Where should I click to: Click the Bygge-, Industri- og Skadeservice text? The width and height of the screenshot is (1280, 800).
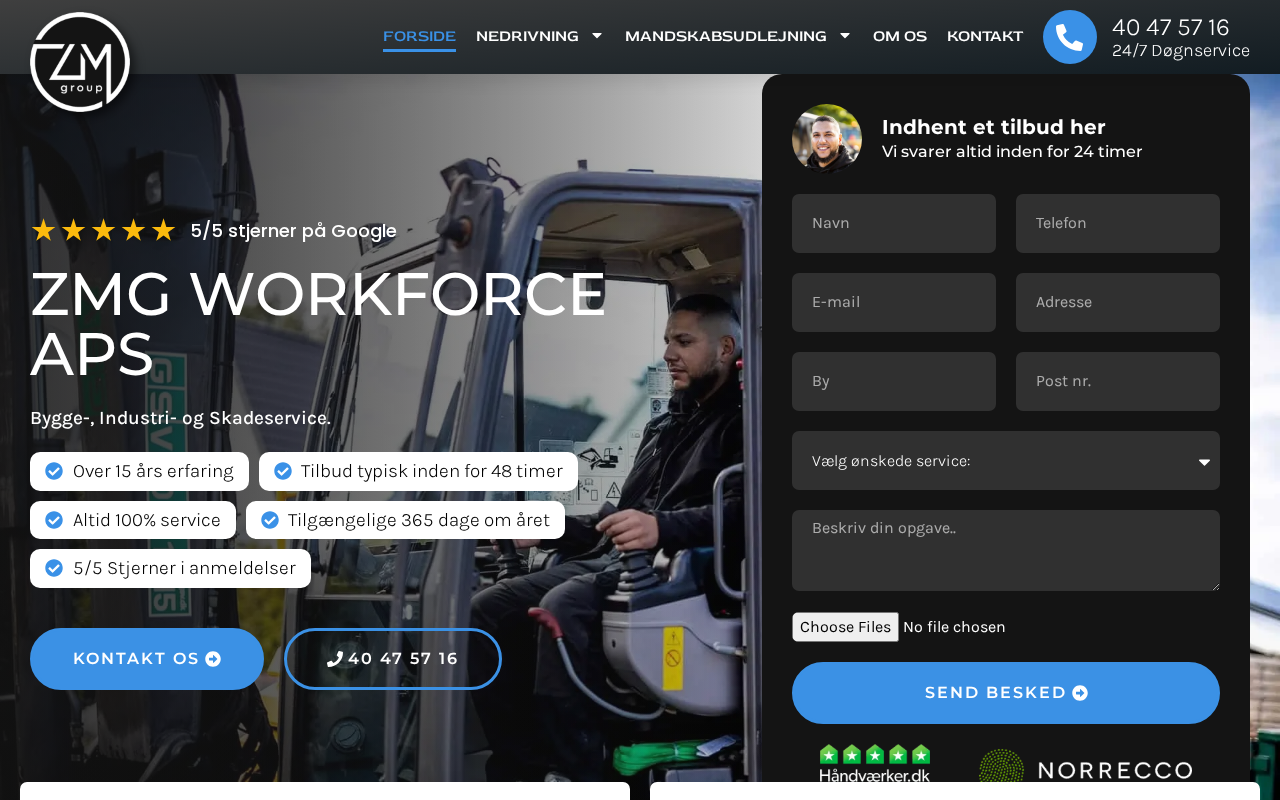(180, 418)
